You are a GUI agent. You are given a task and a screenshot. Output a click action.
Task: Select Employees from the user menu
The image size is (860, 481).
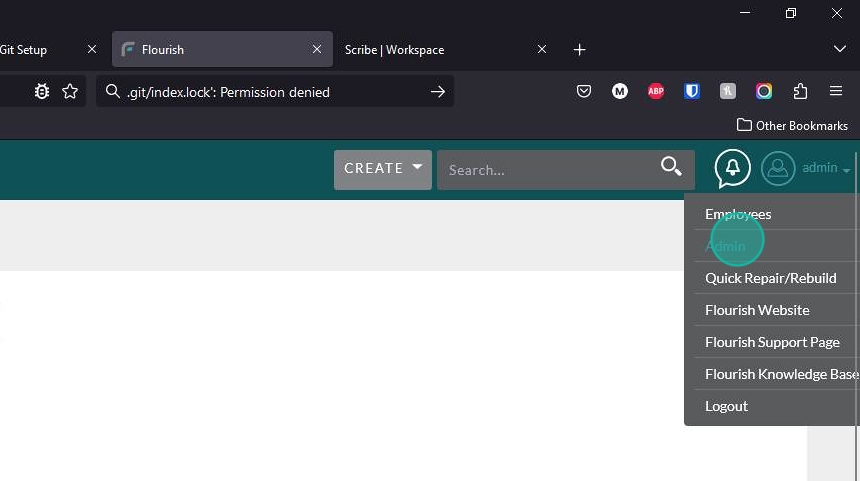click(738, 214)
